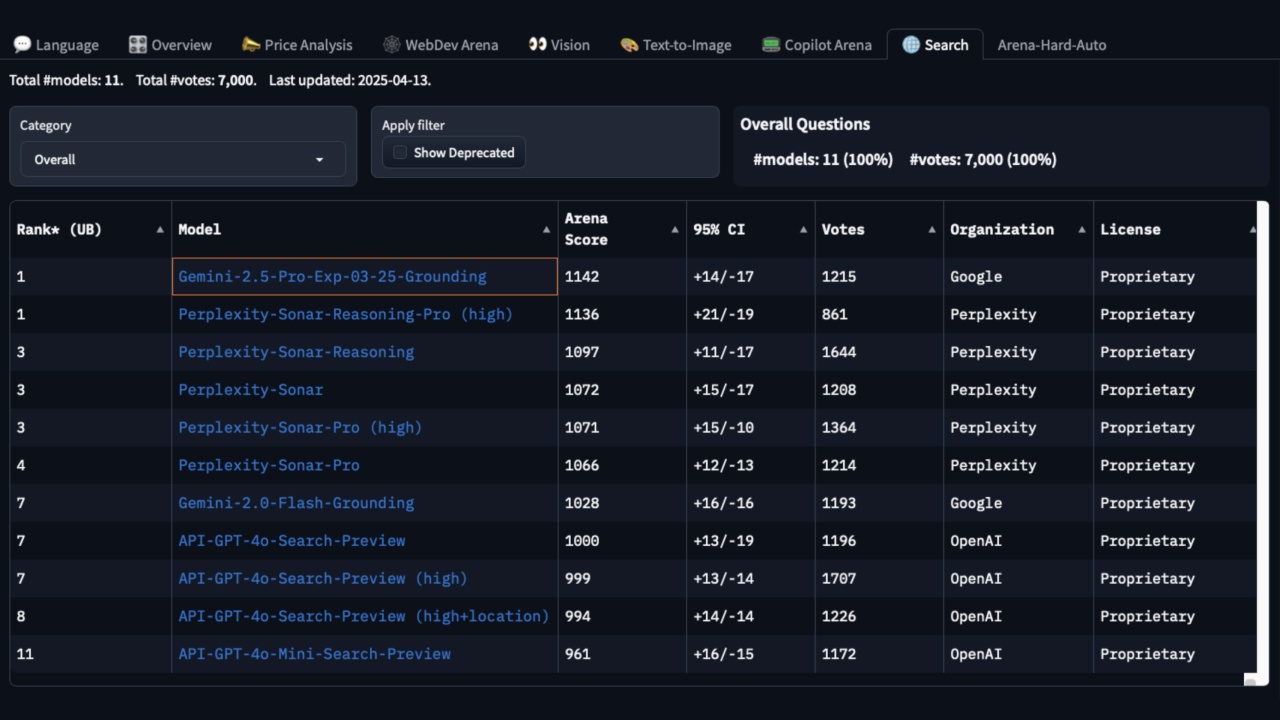
Task: Click the Search tab globe icon
Action: [911, 45]
